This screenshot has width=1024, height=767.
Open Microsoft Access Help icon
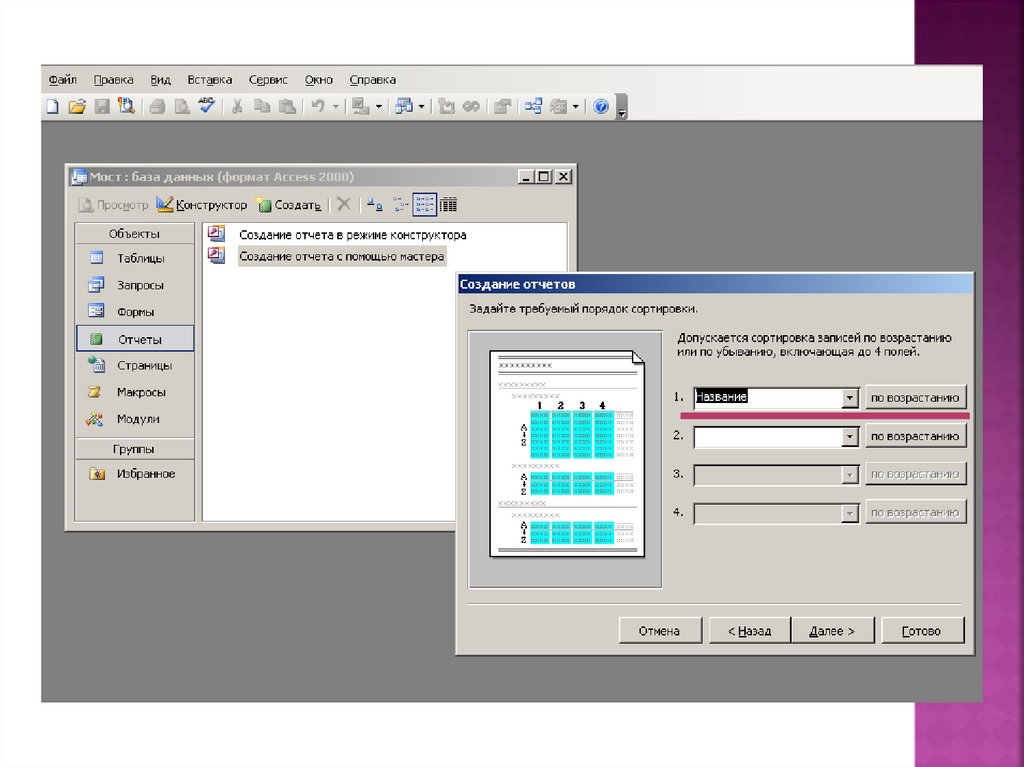pyautogui.click(x=601, y=106)
